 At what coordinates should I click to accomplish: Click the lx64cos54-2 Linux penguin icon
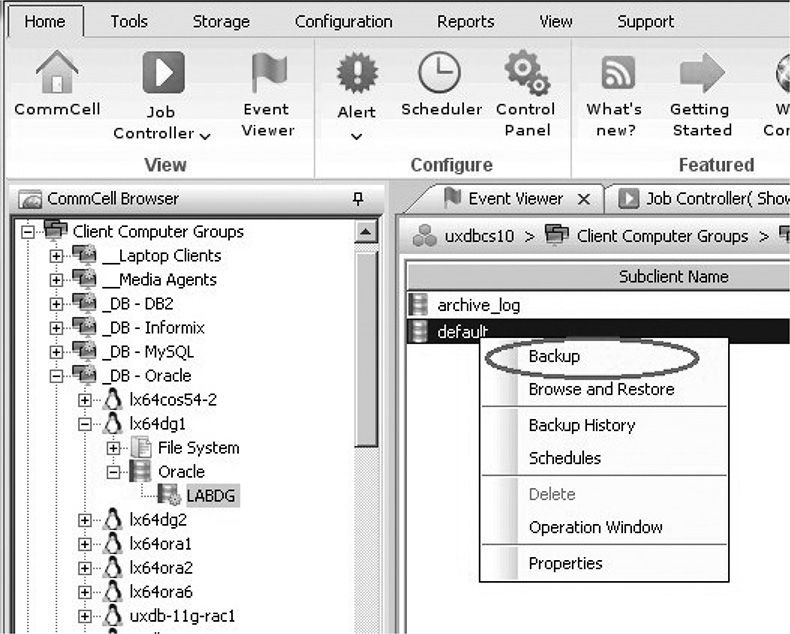coord(113,400)
